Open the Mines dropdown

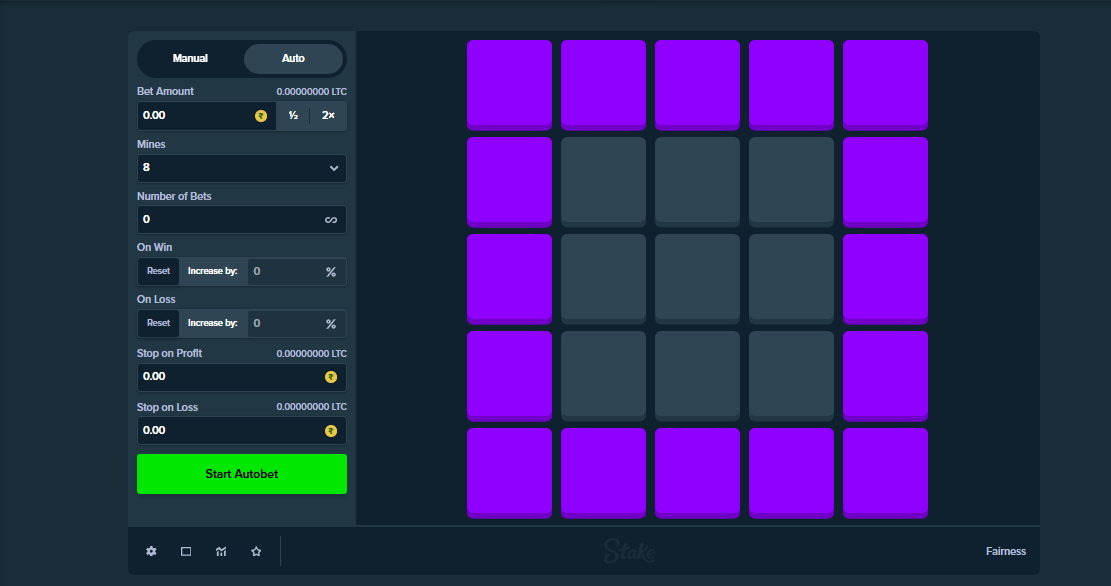[242, 168]
